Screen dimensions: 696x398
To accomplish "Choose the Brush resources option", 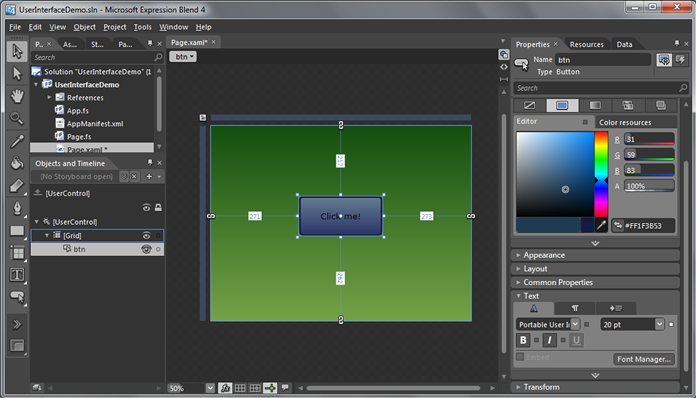I will point(661,105).
